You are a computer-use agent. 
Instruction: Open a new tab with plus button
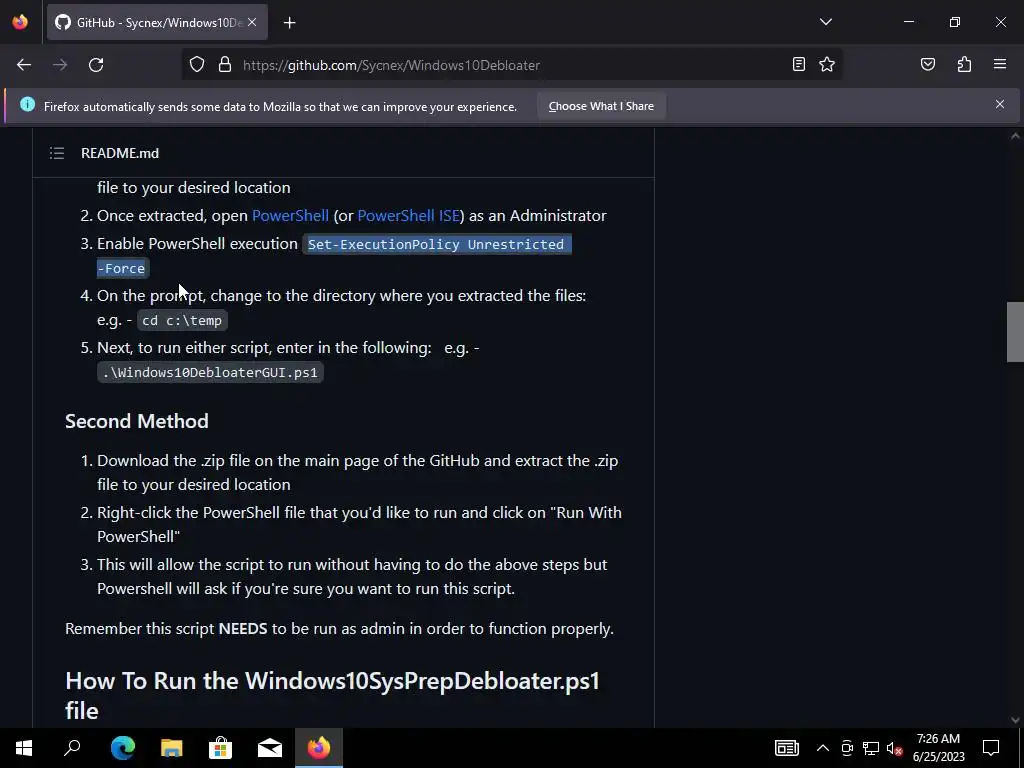click(289, 23)
